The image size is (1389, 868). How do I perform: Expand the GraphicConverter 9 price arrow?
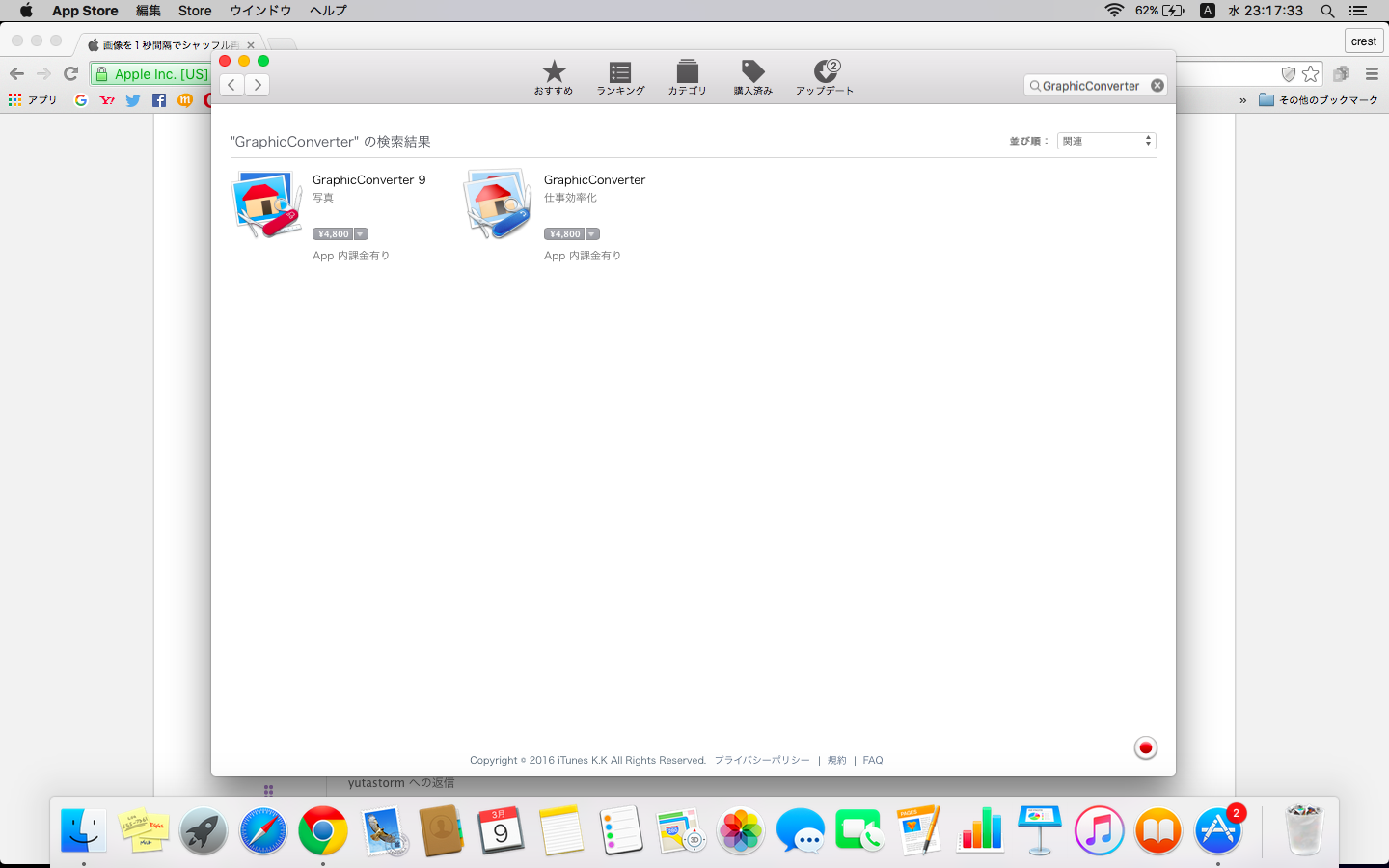click(x=361, y=234)
